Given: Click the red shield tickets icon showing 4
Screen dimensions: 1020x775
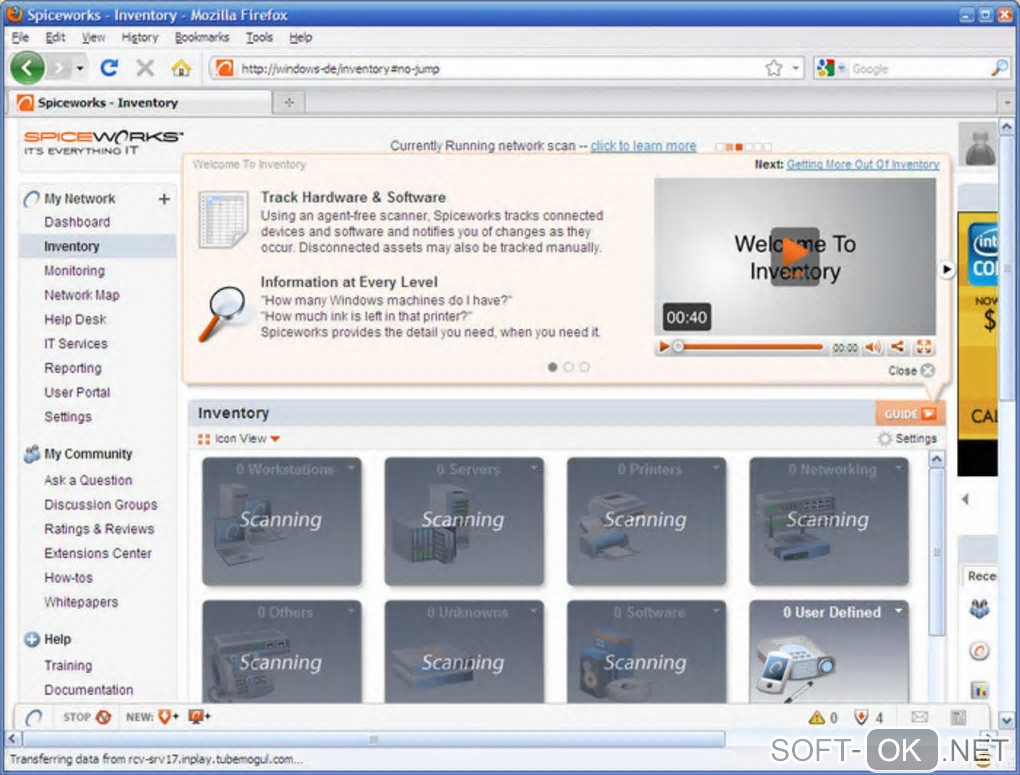Looking at the screenshot, I should tap(861, 718).
